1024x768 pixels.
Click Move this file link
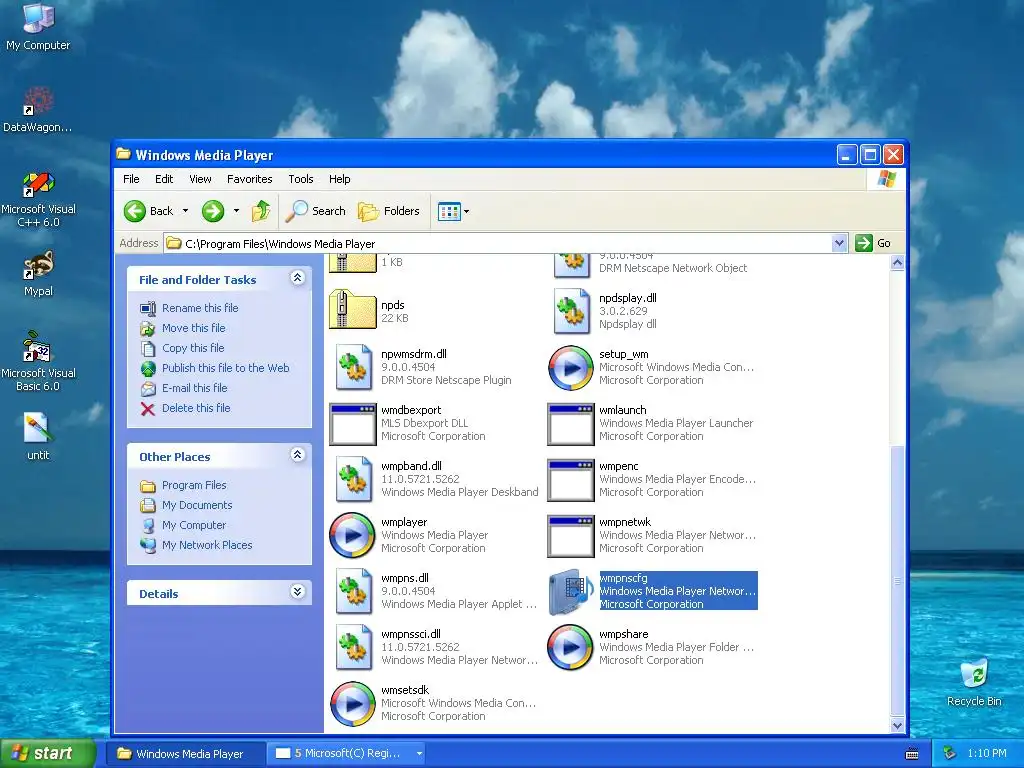click(x=193, y=328)
